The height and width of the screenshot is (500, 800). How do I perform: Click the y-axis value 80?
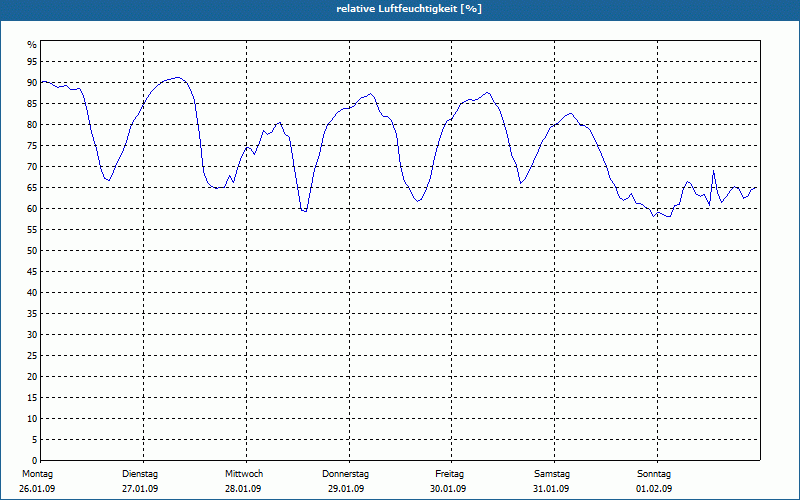(x=32, y=124)
